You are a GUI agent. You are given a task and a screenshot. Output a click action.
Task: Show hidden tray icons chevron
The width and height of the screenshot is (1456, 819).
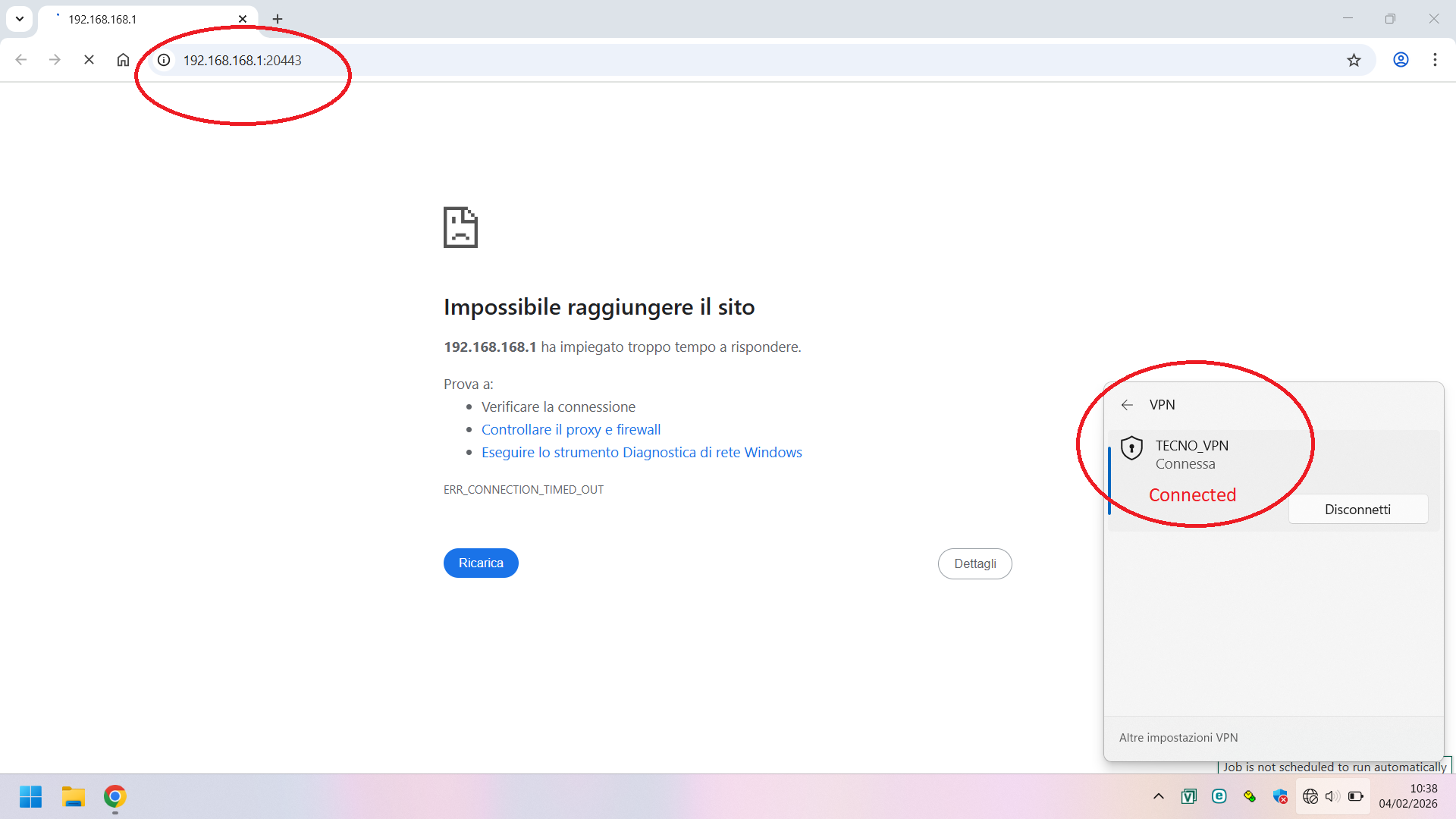click(1159, 796)
